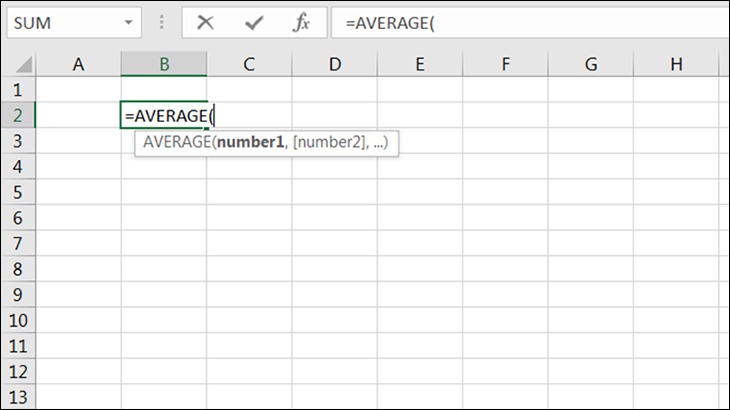
Task: Select column D header
Action: (x=334, y=65)
